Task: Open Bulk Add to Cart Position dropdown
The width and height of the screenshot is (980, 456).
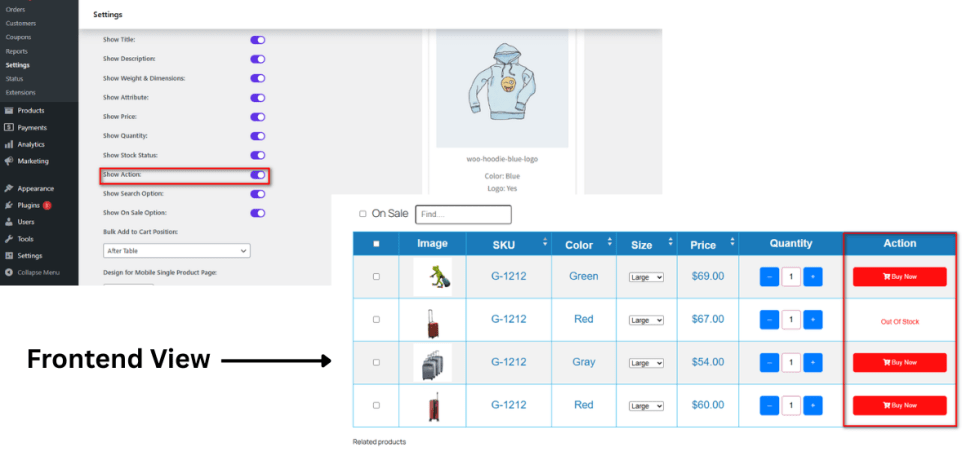Action: click(x=177, y=250)
